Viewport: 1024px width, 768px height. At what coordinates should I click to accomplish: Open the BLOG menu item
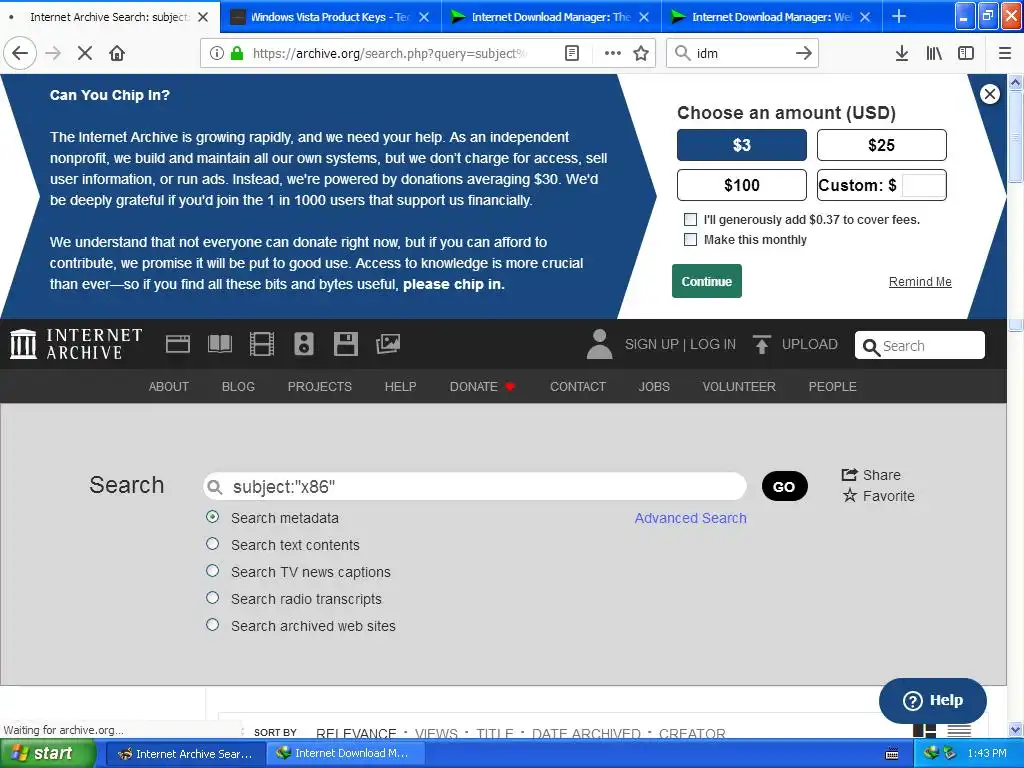coord(238,387)
